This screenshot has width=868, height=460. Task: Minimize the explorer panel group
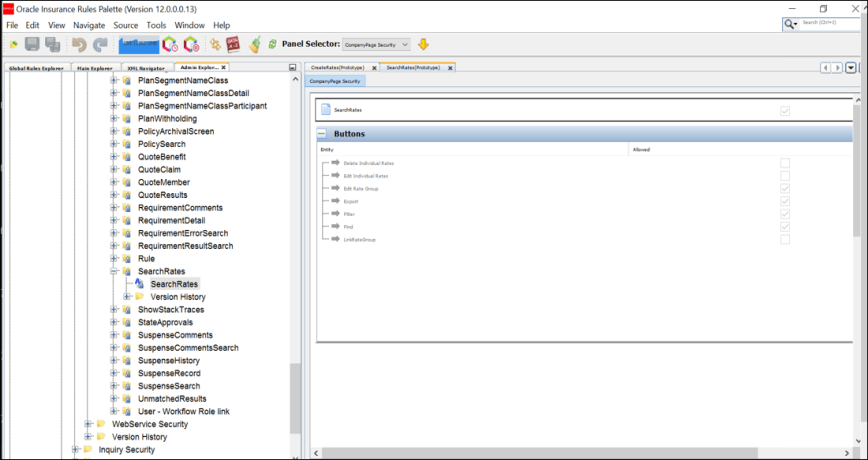292,68
